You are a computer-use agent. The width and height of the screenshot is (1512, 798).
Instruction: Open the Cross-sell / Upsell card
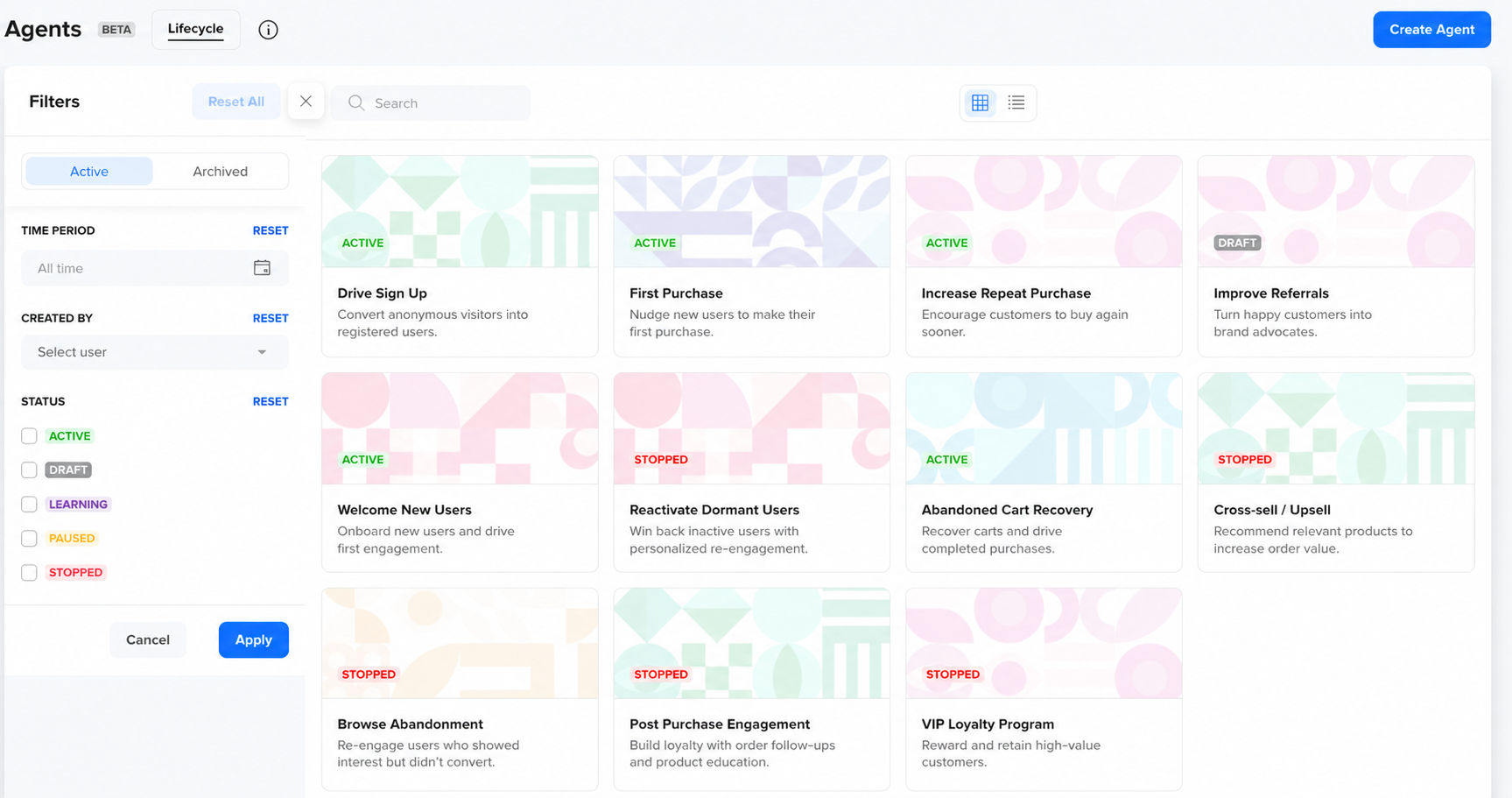click(x=1336, y=472)
